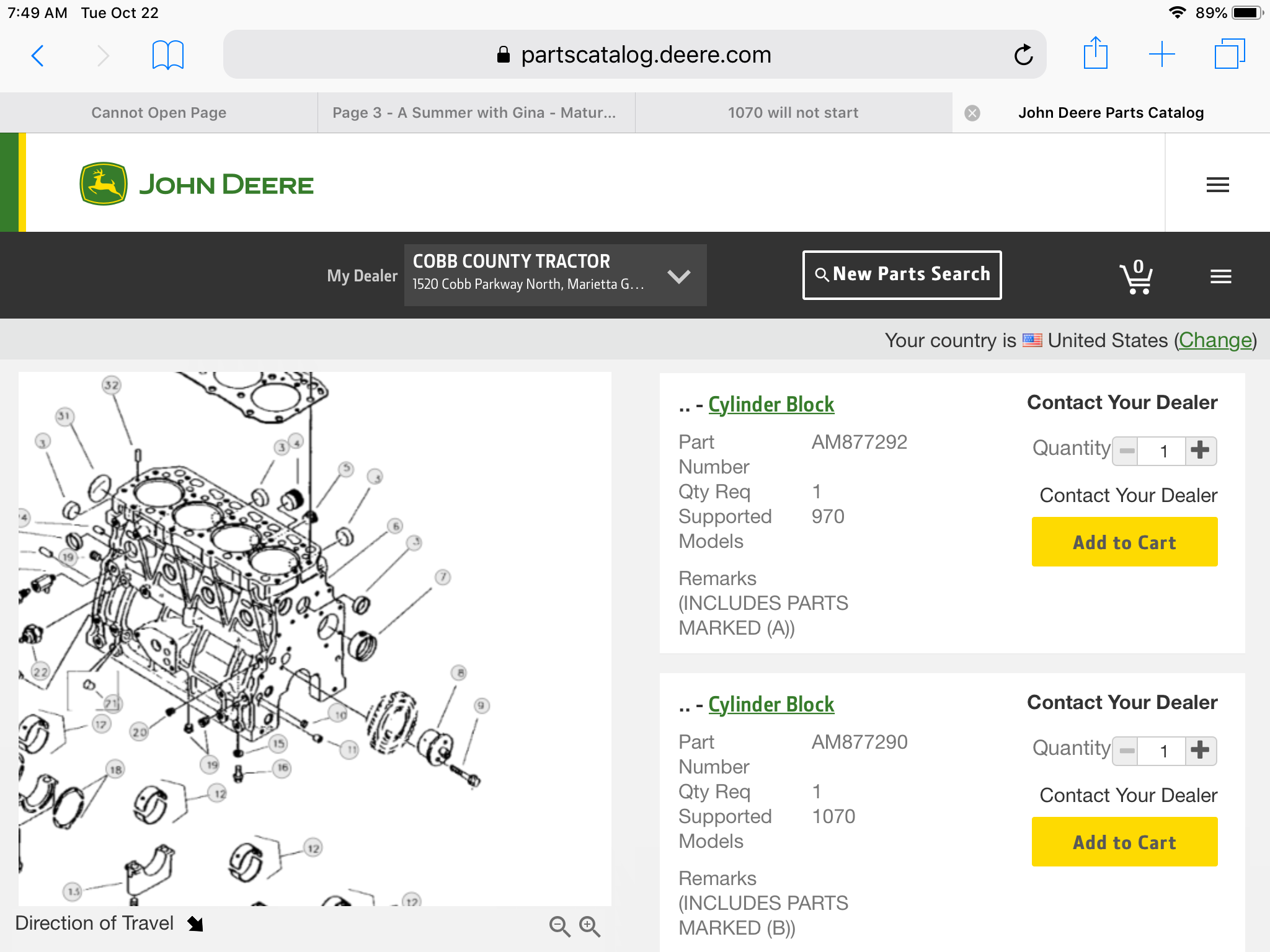The image size is (1270, 952).
Task: Switch to 1070 will not start tab
Action: (794, 113)
